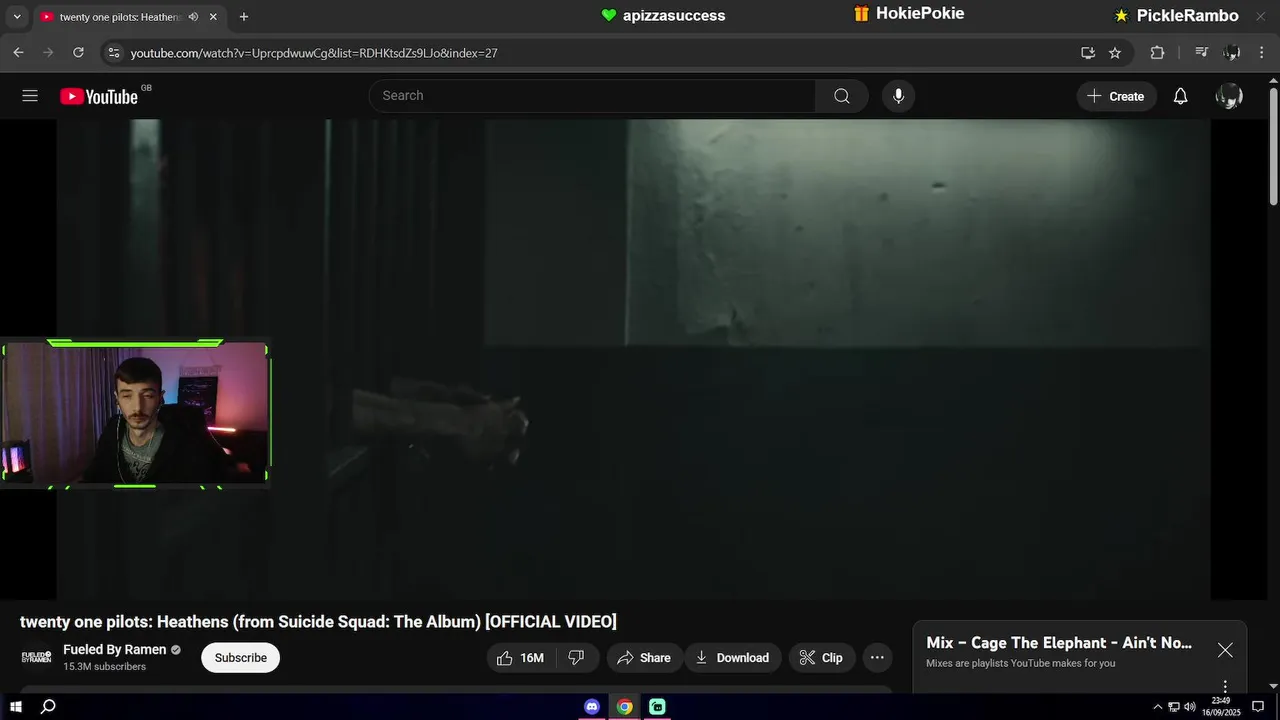Open the Windows Start menu
The image size is (1280, 720).
coord(15,707)
